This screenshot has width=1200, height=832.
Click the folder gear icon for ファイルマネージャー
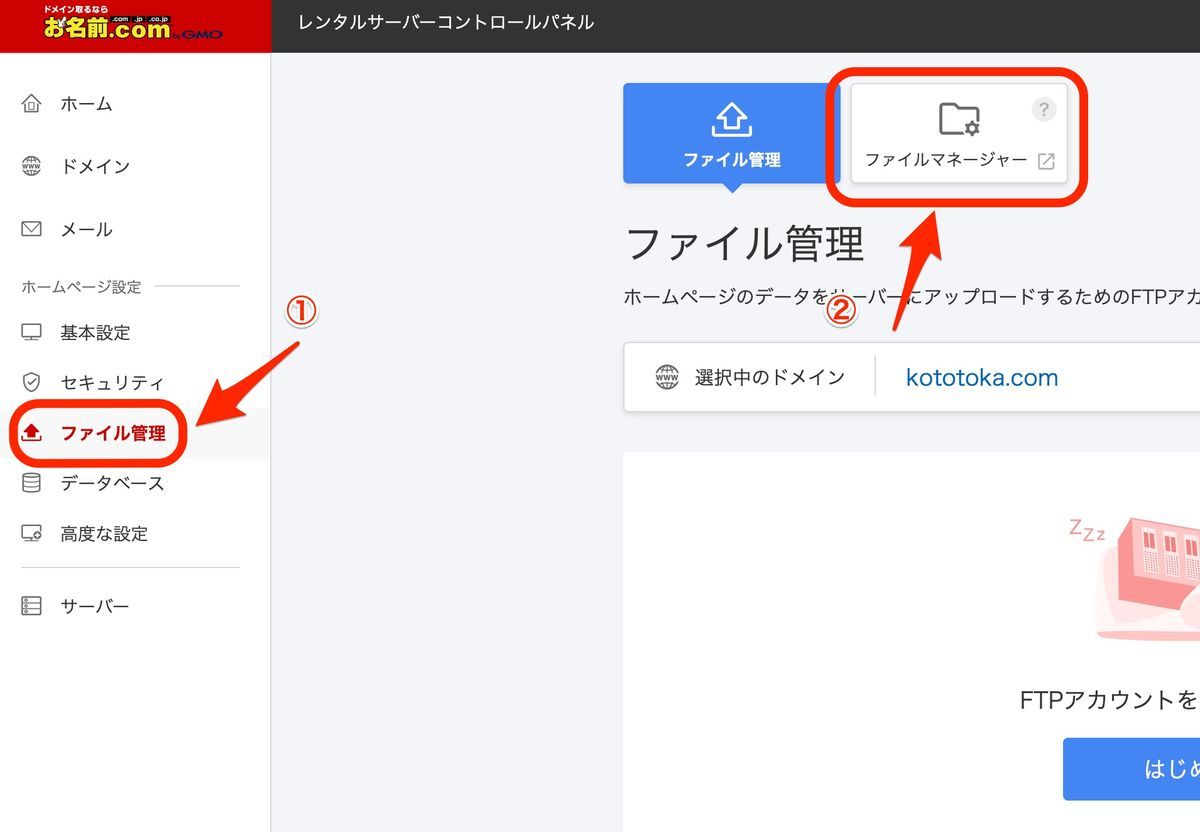pyautogui.click(x=959, y=119)
